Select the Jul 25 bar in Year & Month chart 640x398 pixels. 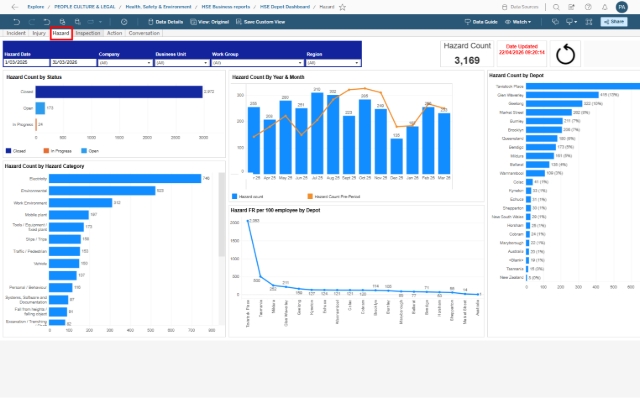pos(317,133)
